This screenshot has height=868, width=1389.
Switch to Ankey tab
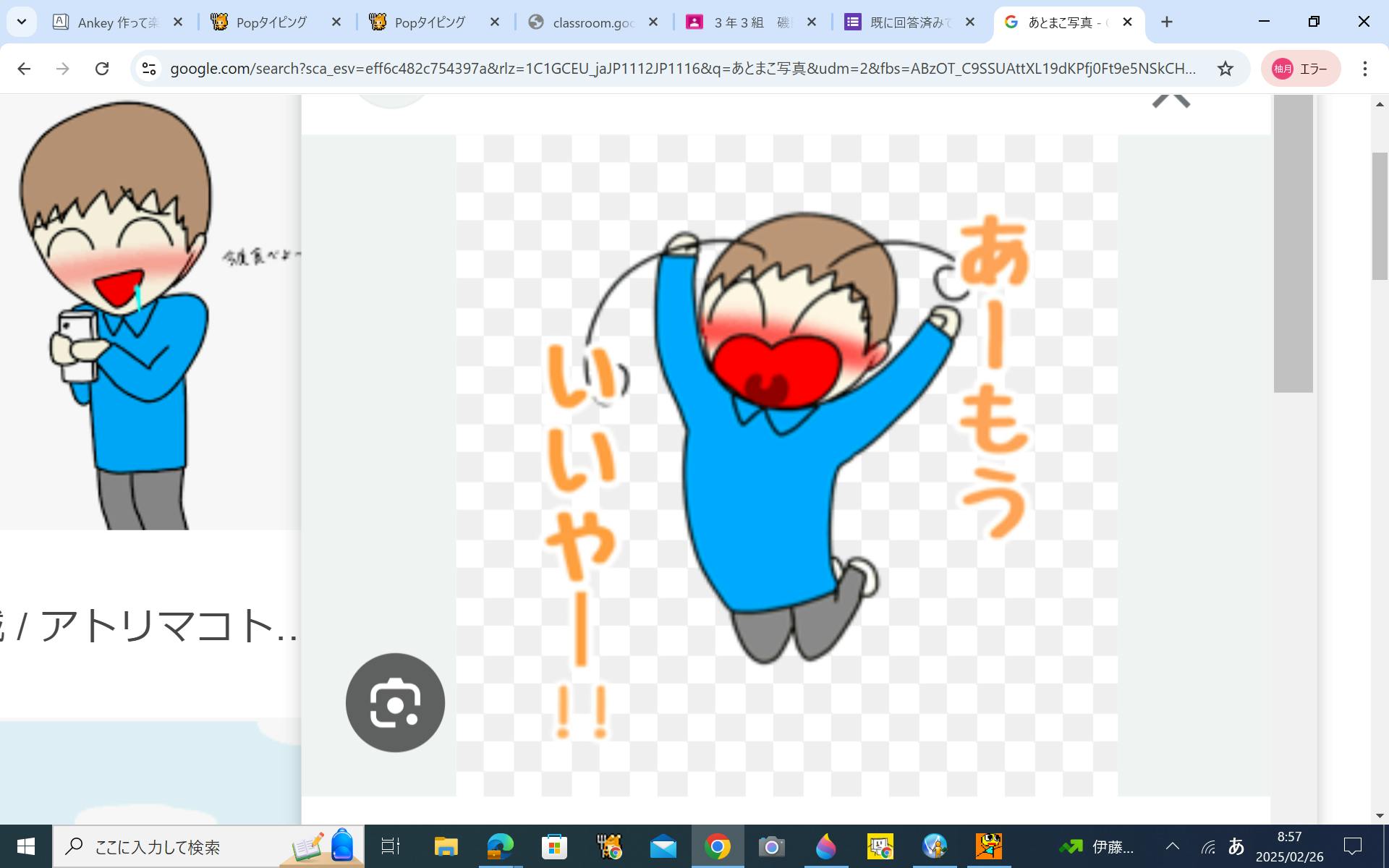click(x=116, y=22)
